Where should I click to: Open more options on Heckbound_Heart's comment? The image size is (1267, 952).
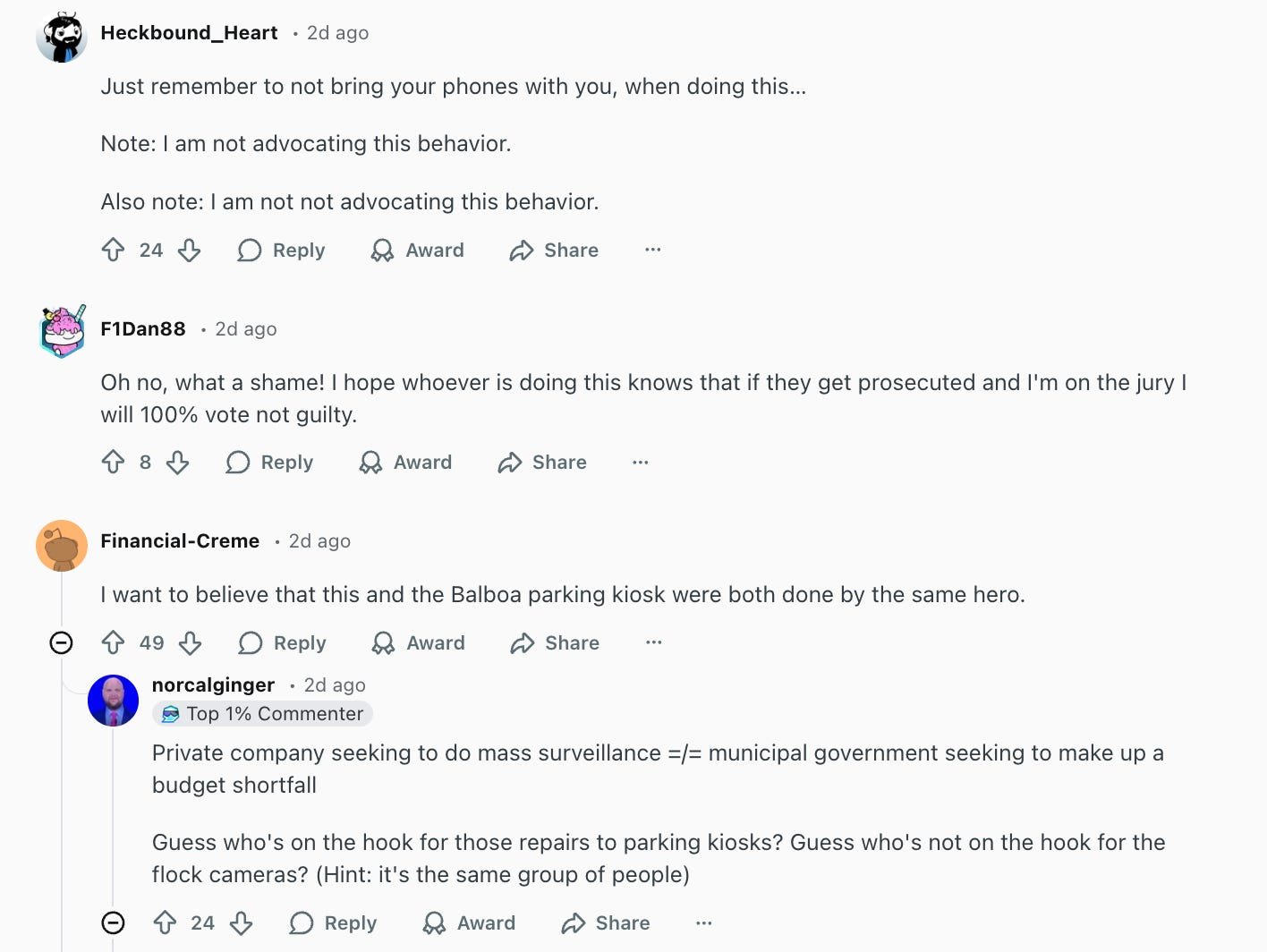[x=653, y=250]
